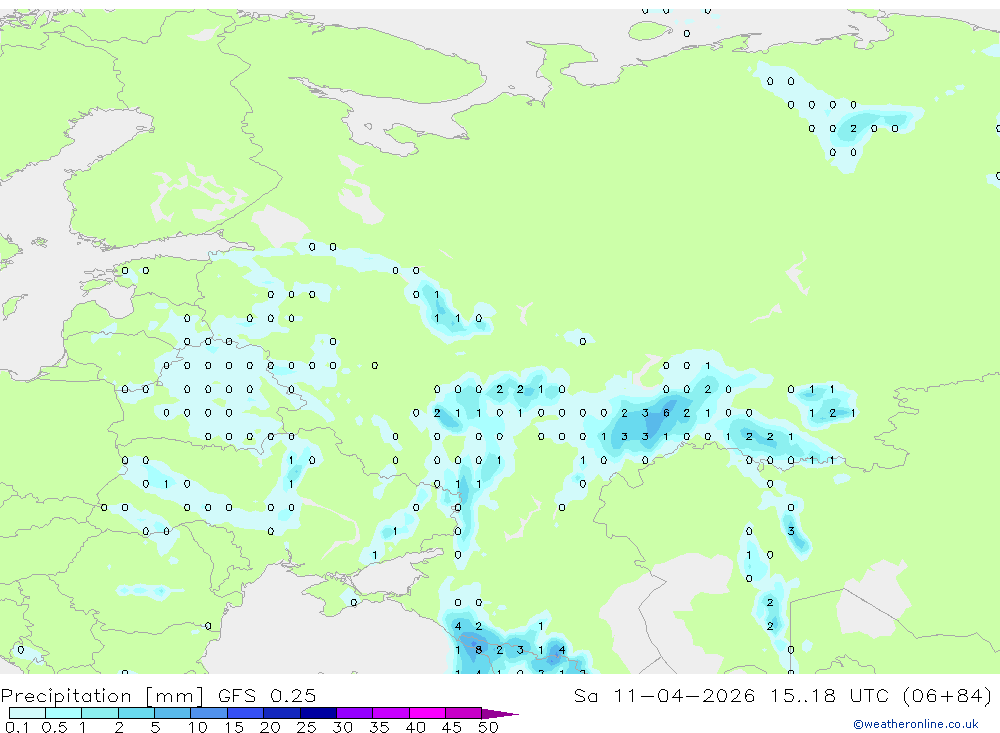Screen dimensions: 1000x733
Task: Pick the 35–40 mm purple legend swatch
Action: click(391, 713)
